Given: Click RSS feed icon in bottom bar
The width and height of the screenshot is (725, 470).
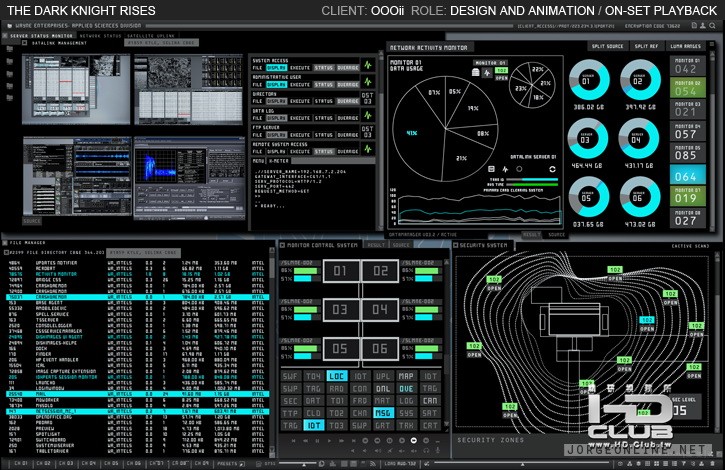Looking at the screenshot, I should pyautogui.click(x=373, y=464).
